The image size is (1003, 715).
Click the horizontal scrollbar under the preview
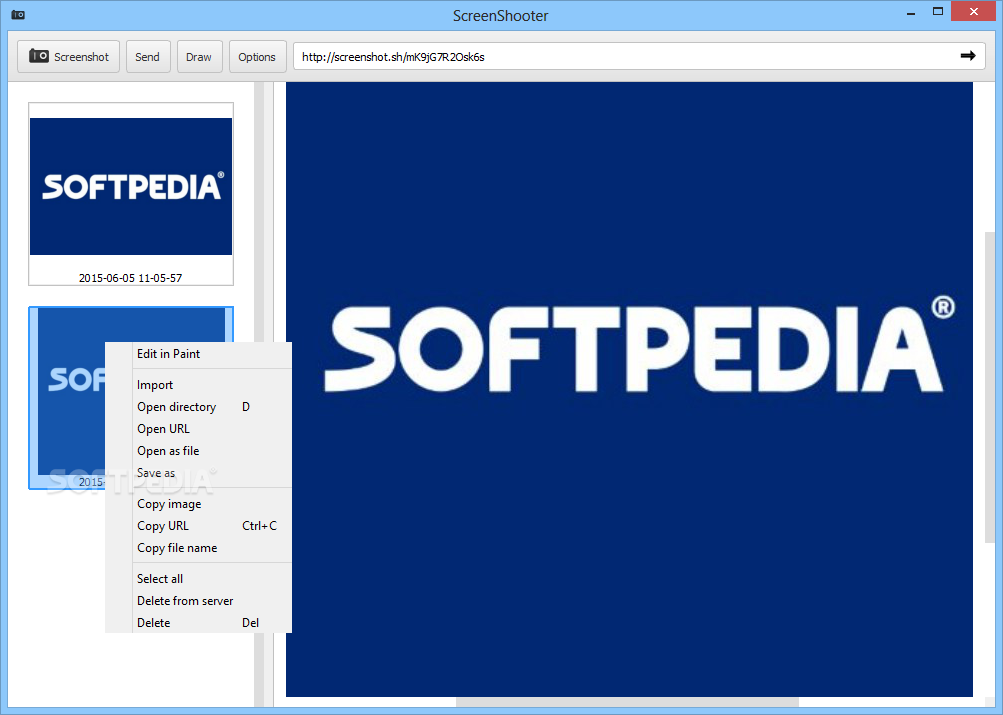(x=627, y=702)
